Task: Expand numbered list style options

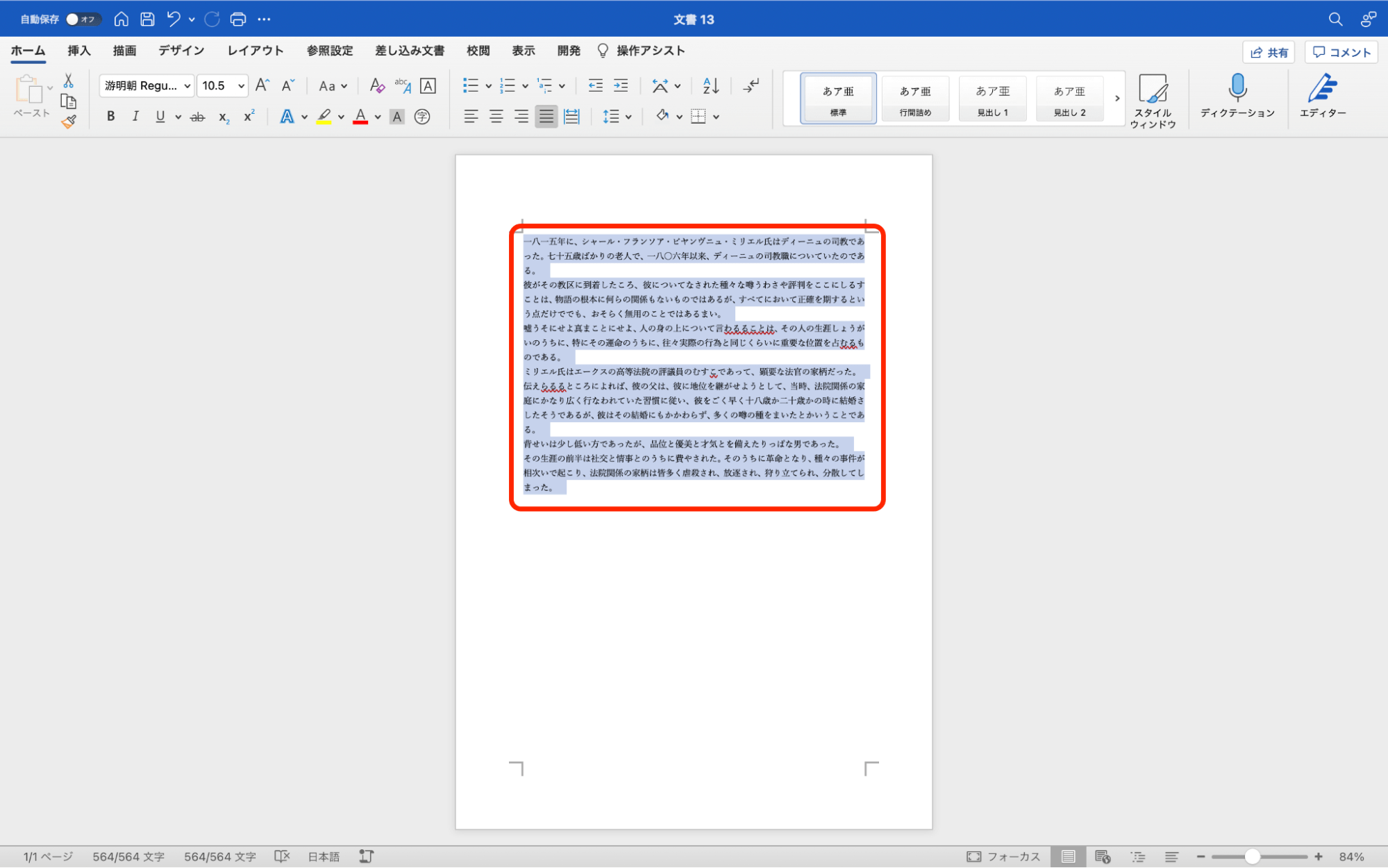Action: point(525,86)
